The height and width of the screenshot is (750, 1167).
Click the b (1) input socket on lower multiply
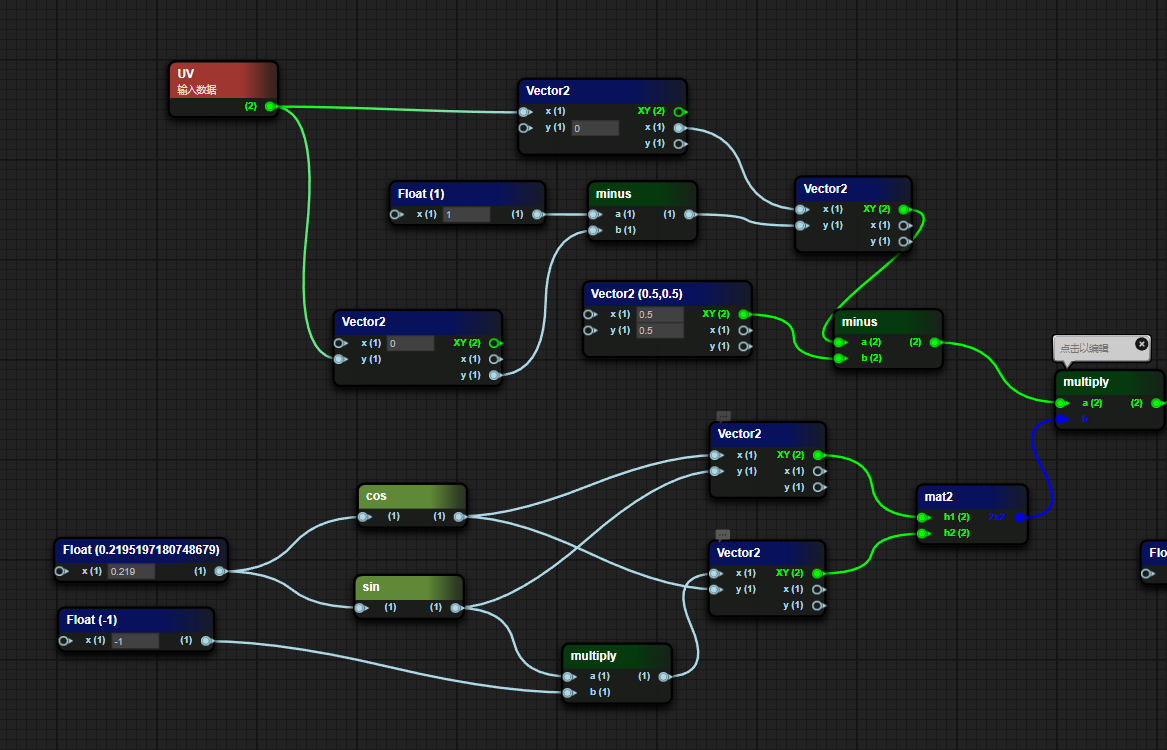pyautogui.click(x=568, y=691)
